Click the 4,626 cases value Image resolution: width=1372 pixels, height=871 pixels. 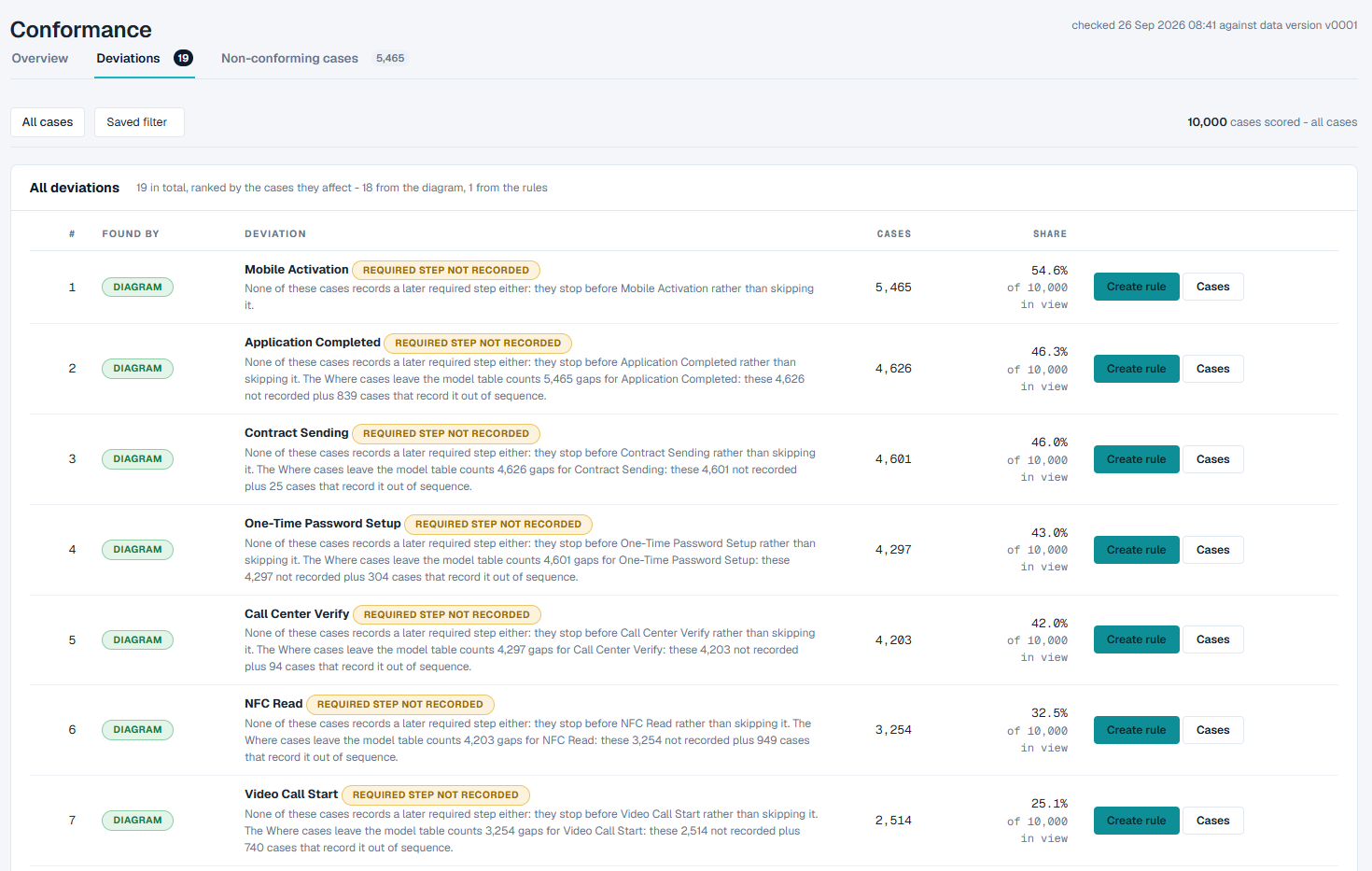click(893, 369)
